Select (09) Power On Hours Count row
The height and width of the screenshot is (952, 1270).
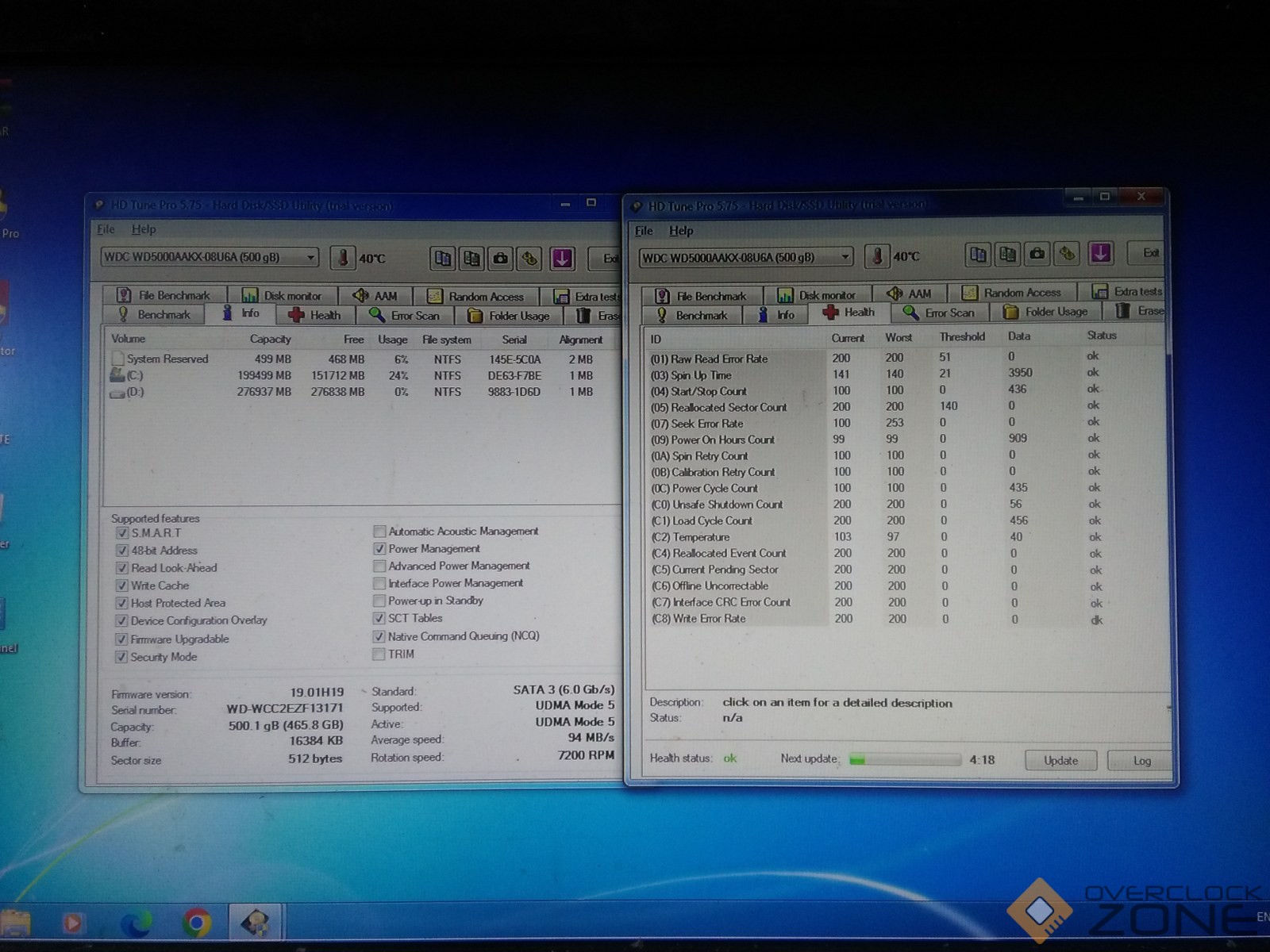tap(905, 440)
